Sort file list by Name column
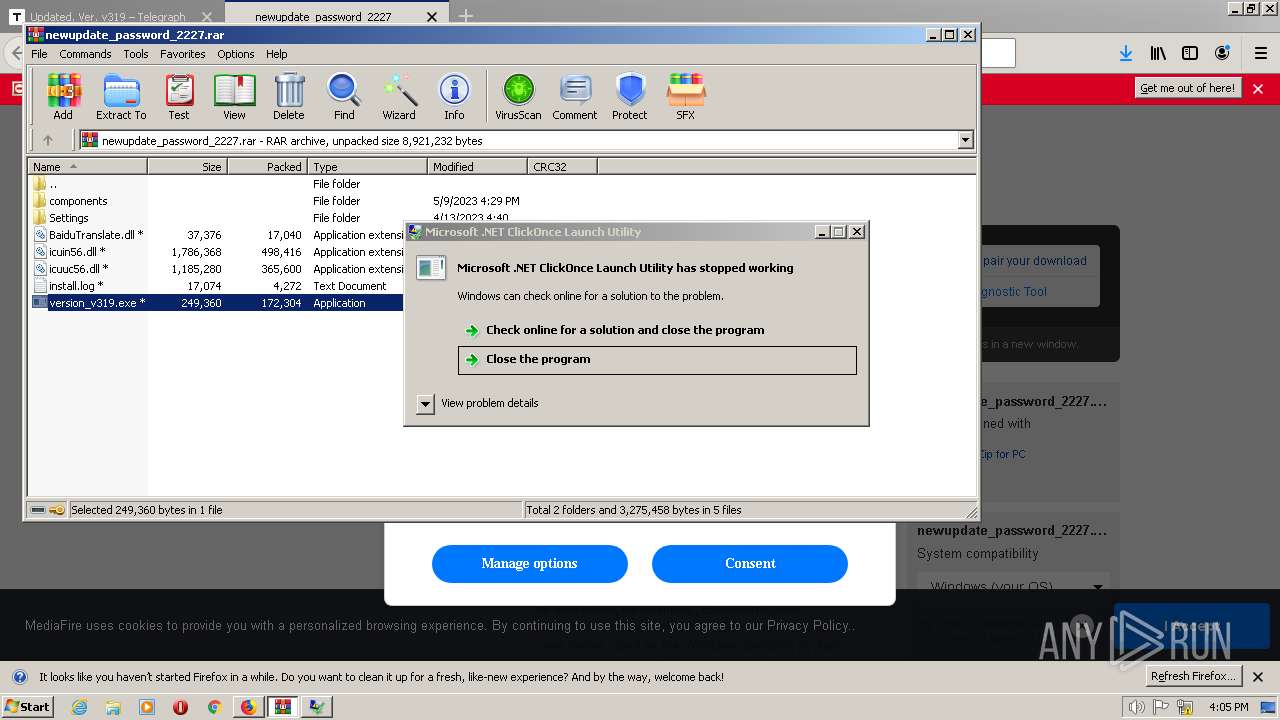 (x=88, y=167)
